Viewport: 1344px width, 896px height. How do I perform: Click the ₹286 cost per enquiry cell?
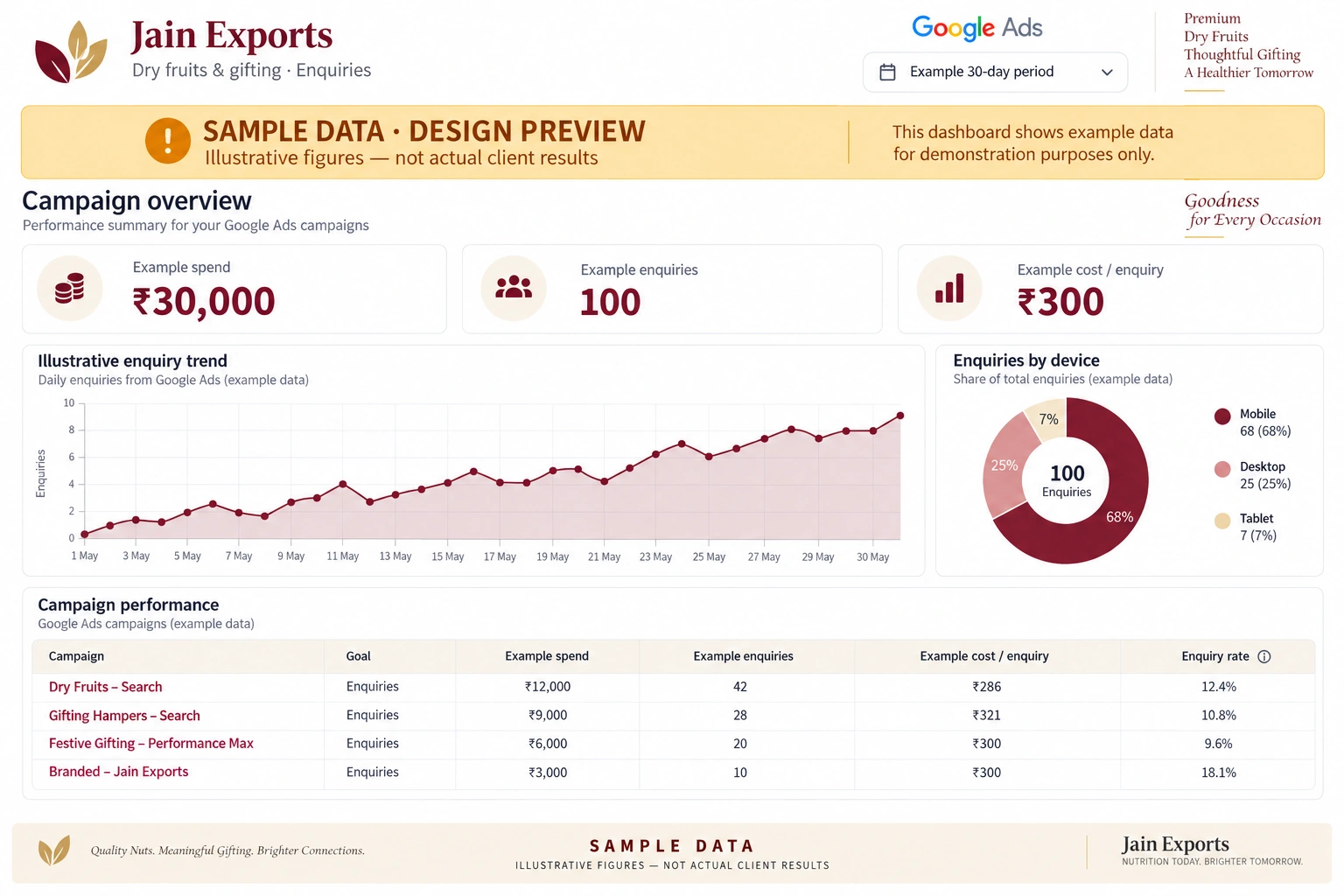tap(987, 687)
